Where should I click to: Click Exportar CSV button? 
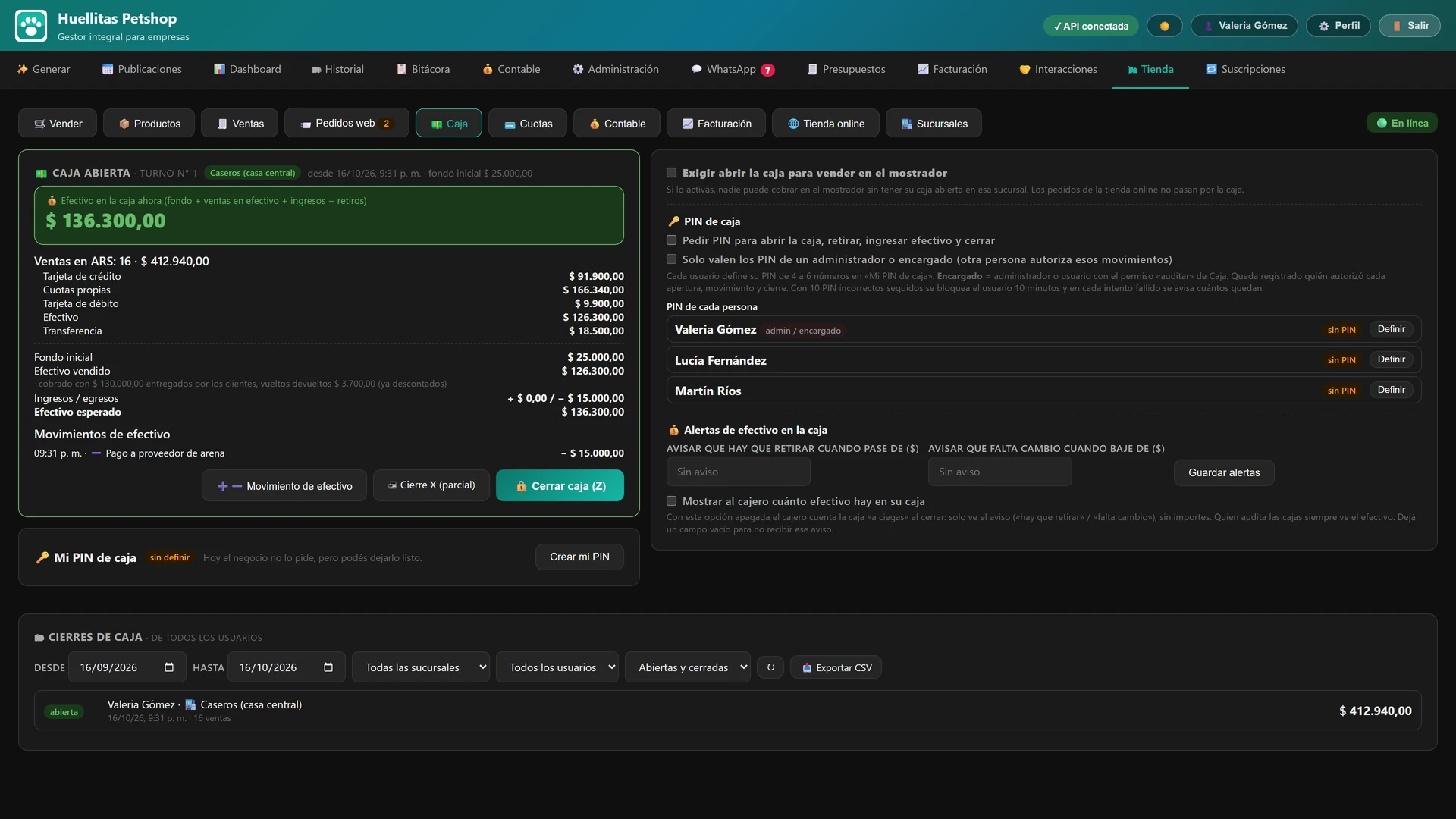(x=836, y=667)
